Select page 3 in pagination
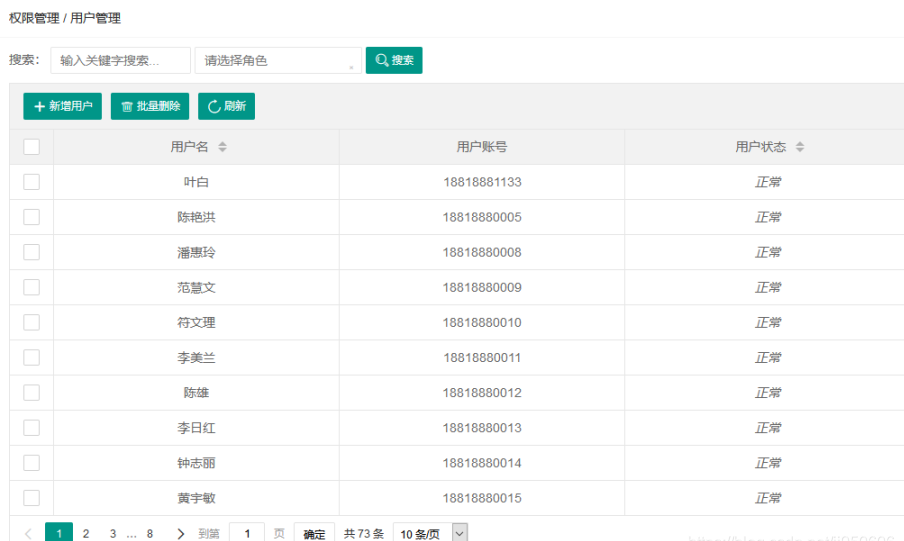904x541 pixels. [x=113, y=534]
